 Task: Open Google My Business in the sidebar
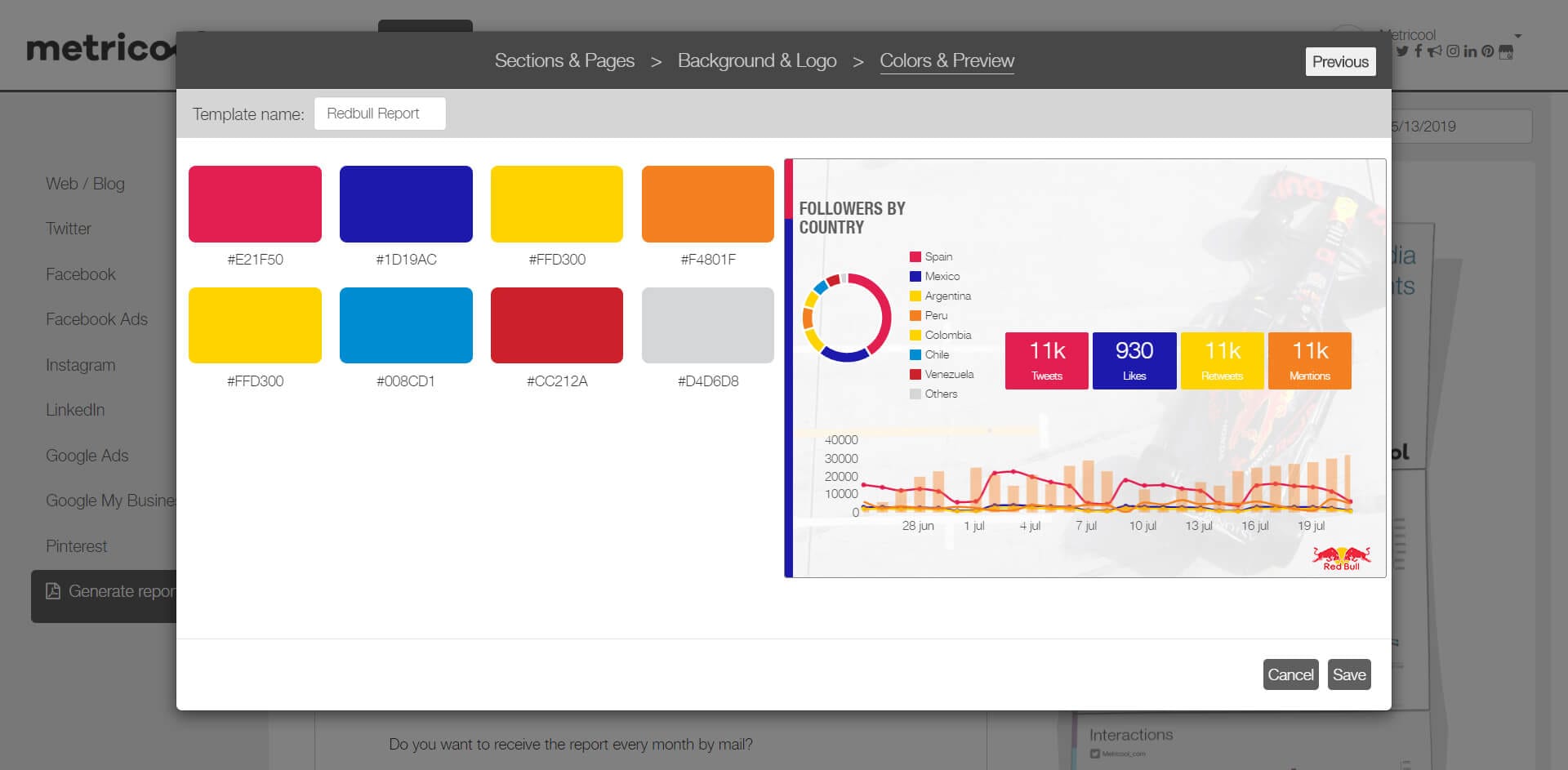(x=111, y=501)
